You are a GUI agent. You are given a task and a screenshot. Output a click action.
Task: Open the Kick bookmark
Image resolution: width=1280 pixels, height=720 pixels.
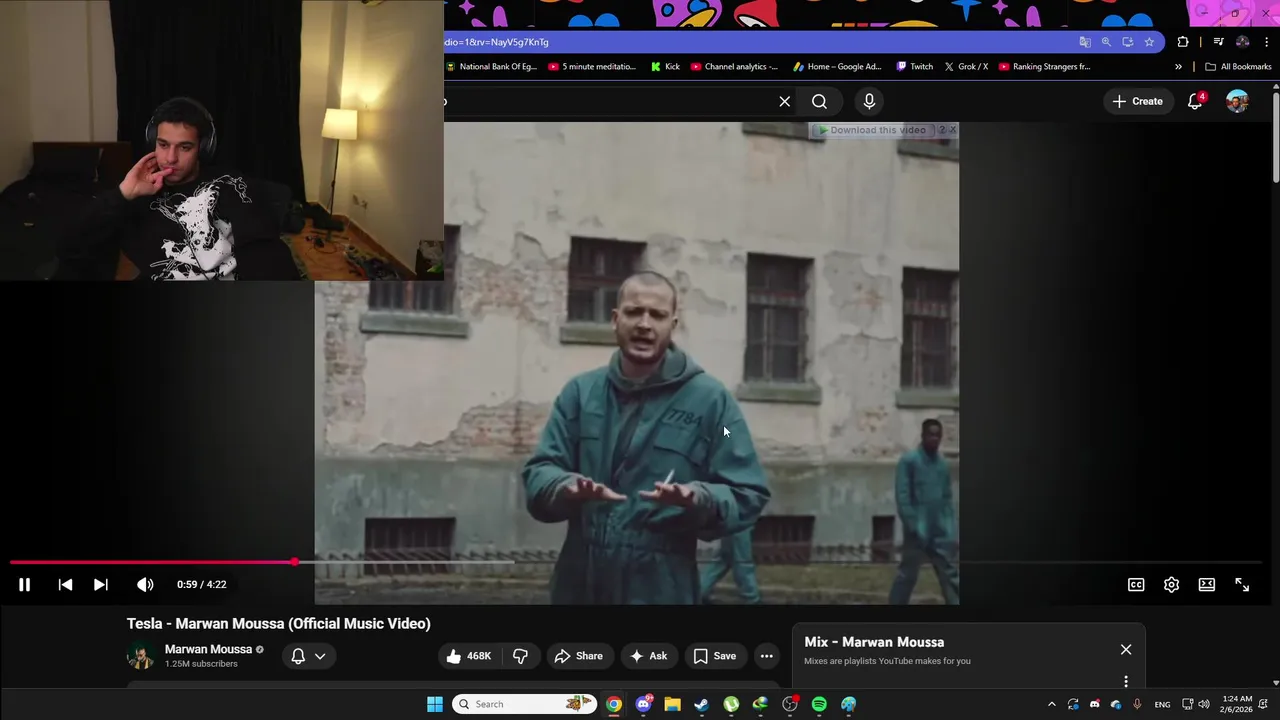[665, 67]
